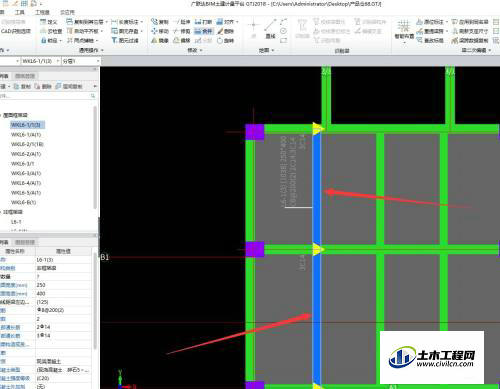Viewport: 500px width, 389px height.
Task: Open the 智能布置 smart layout tool
Action: 404,30
